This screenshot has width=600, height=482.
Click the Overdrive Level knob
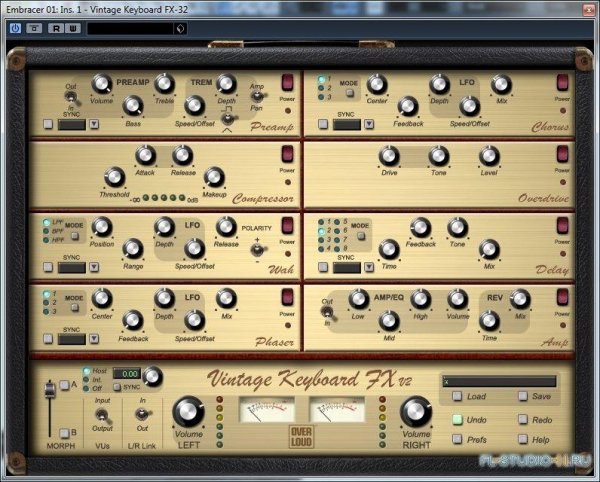tap(489, 156)
